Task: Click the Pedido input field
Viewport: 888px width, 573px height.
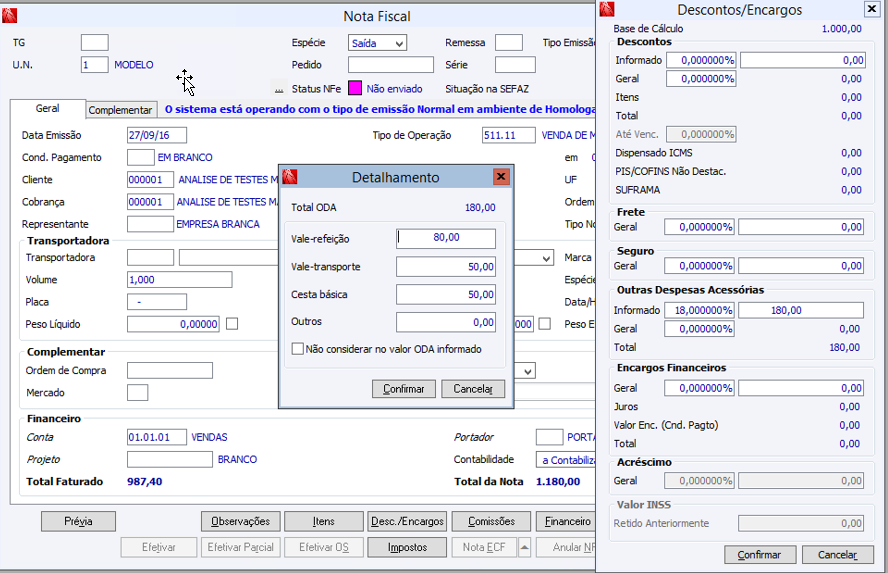Action: point(391,65)
